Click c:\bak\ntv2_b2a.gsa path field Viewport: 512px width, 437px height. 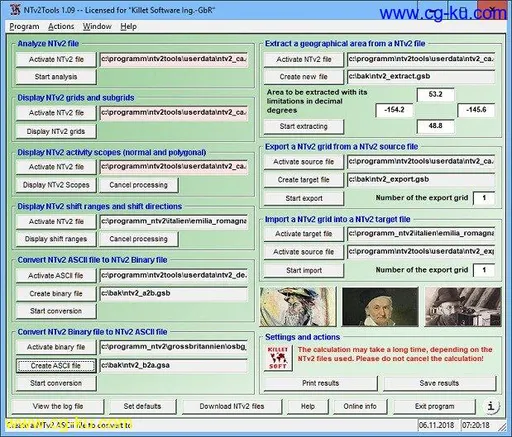click(174, 366)
